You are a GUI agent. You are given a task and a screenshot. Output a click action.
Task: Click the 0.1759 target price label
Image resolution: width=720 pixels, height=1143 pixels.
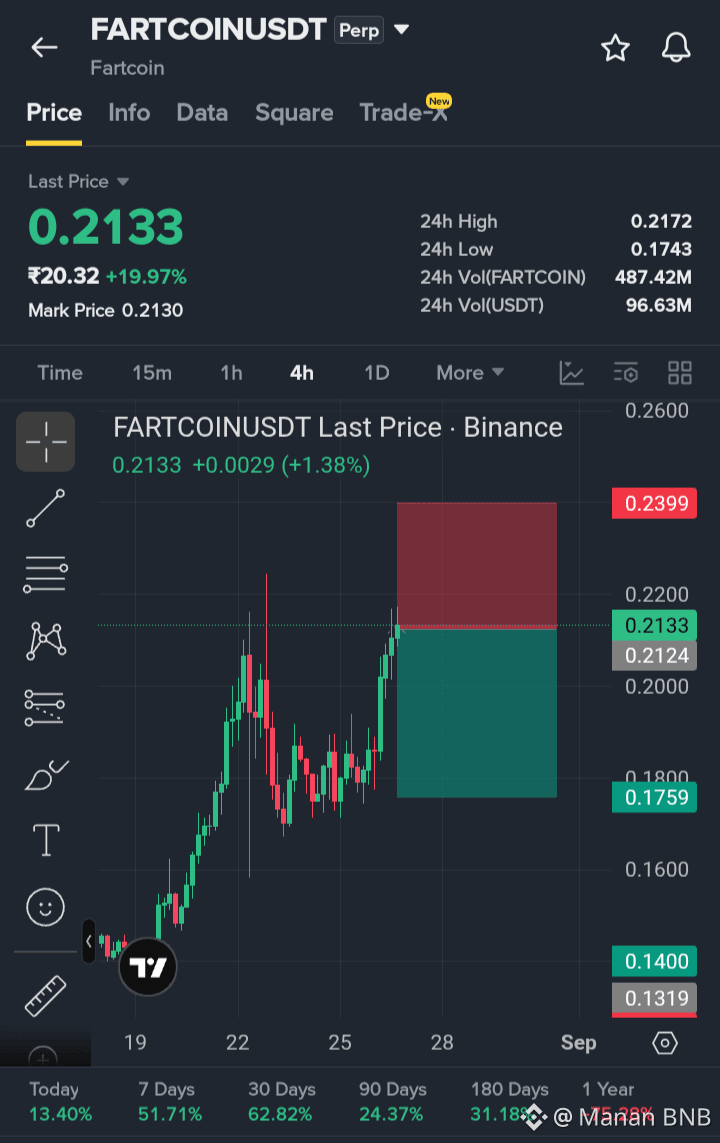[654, 797]
